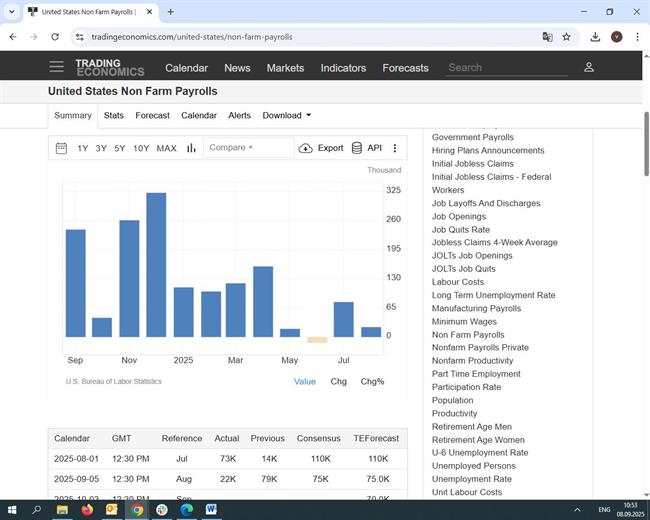Select the Summary tab

73,115
